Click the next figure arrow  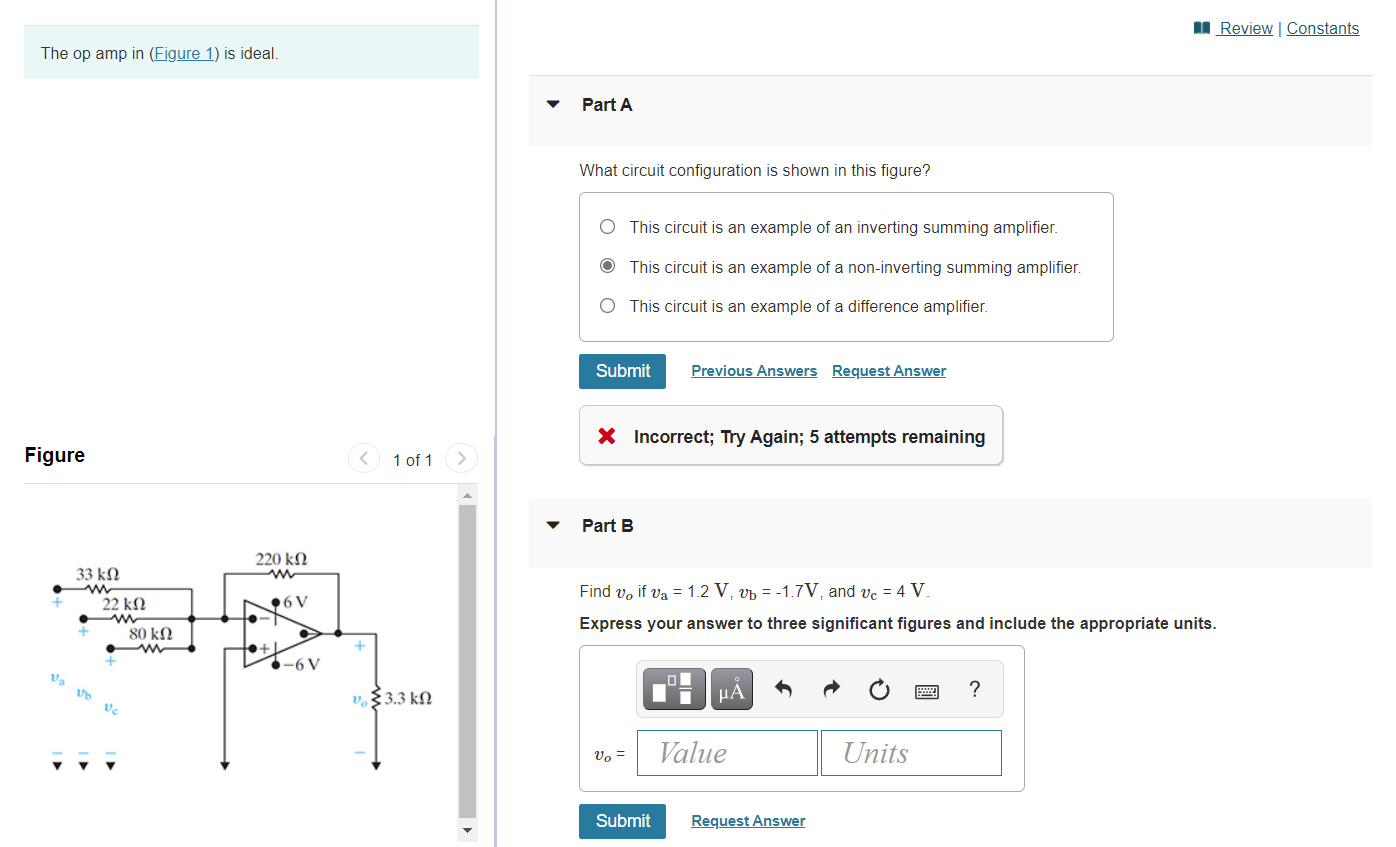click(461, 458)
